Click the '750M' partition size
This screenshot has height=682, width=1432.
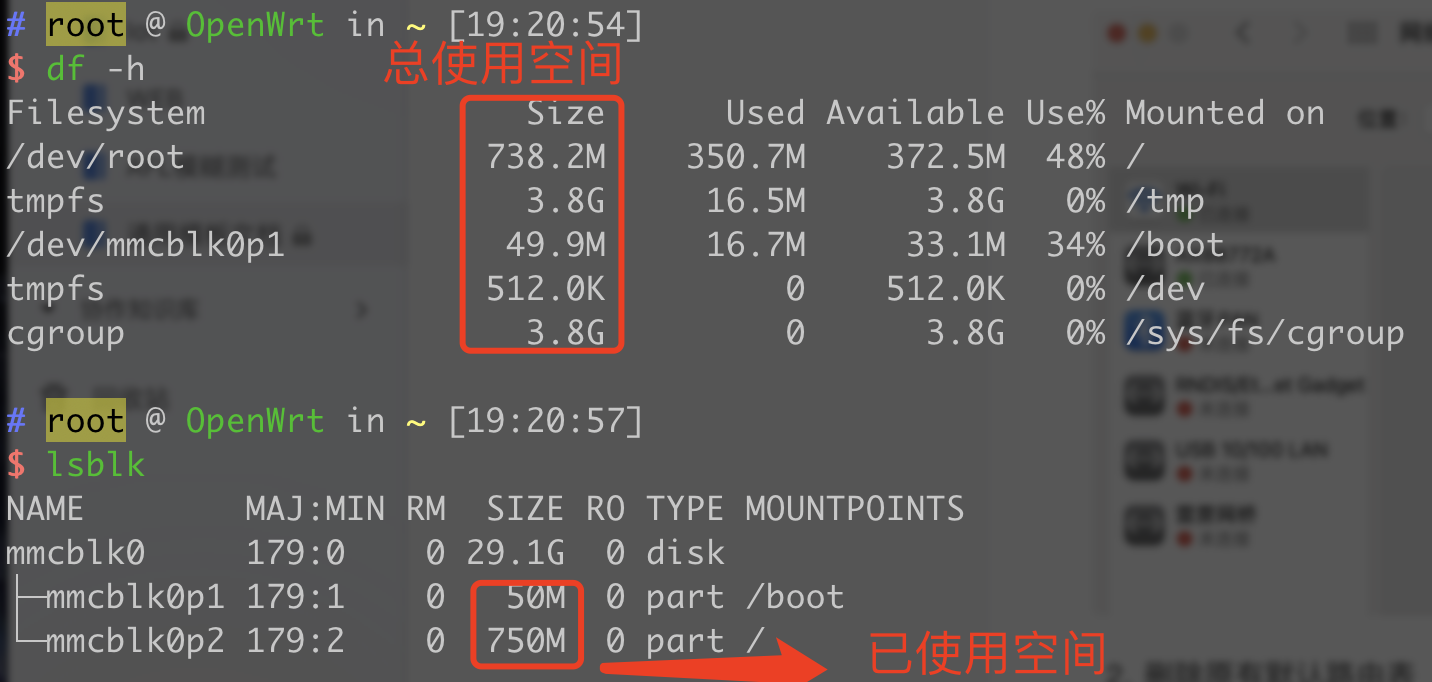[525, 641]
